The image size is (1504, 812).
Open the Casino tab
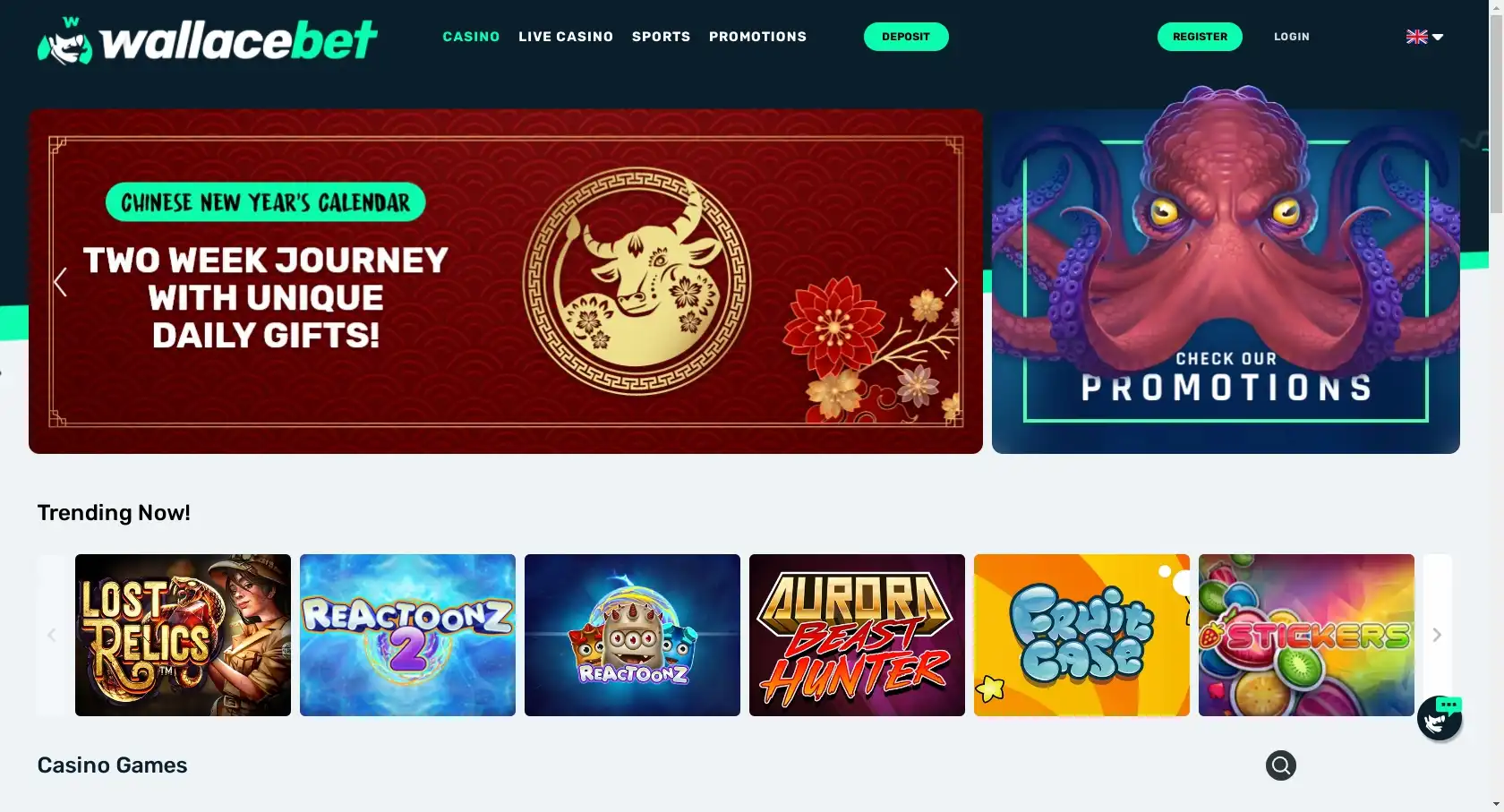[x=471, y=37]
